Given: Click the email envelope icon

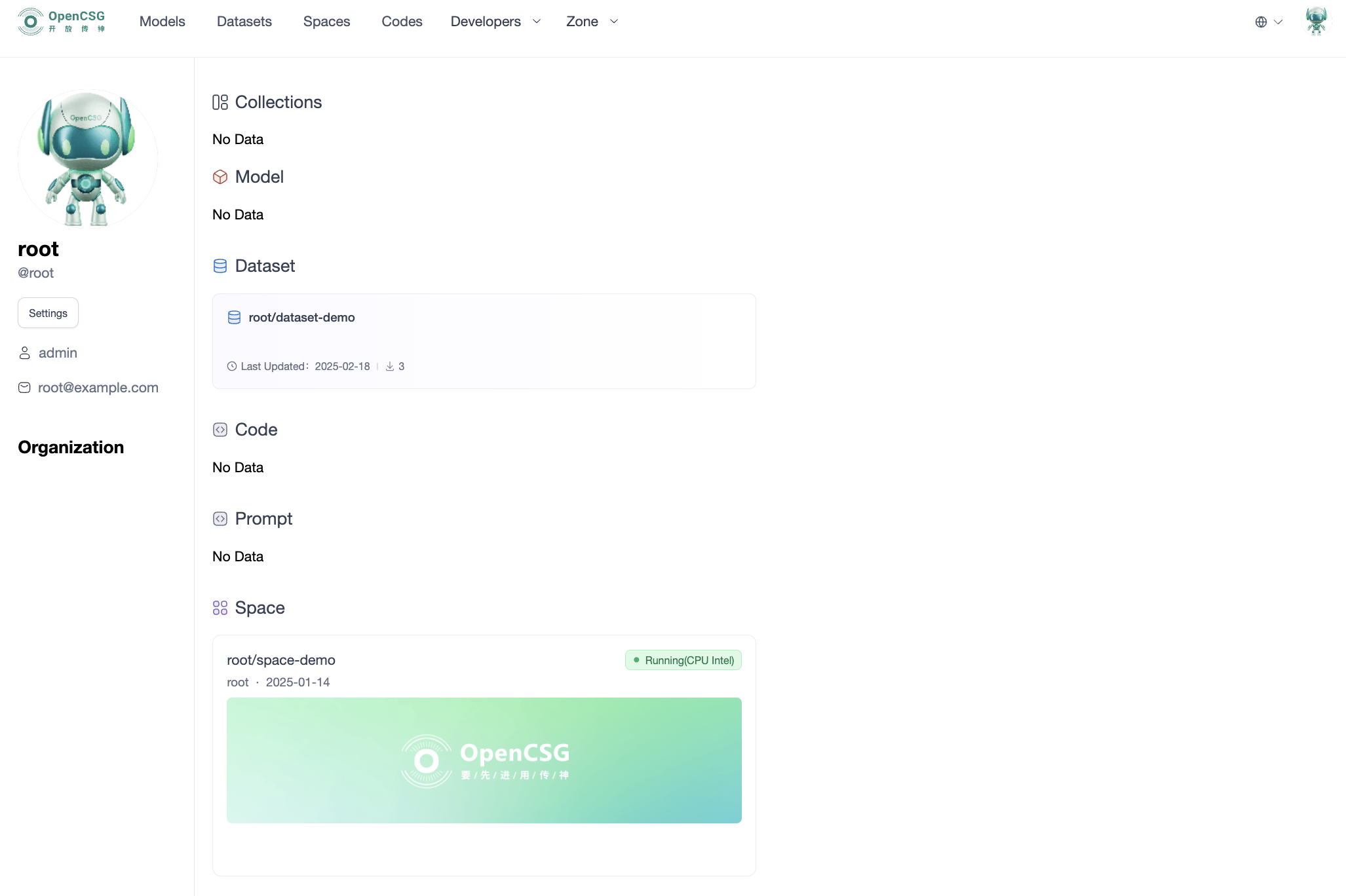Looking at the screenshot, I should (x=24, y=388).
